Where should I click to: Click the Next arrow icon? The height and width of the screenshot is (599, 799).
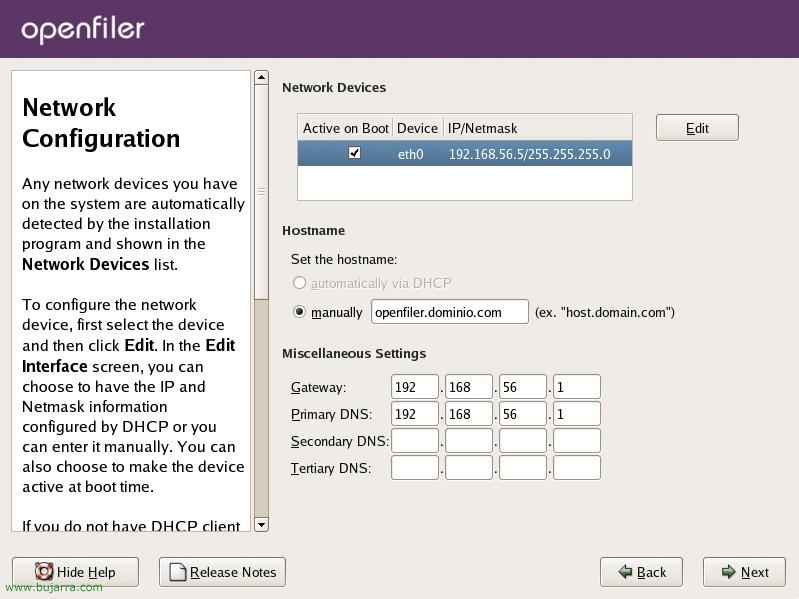coord(727,572)
